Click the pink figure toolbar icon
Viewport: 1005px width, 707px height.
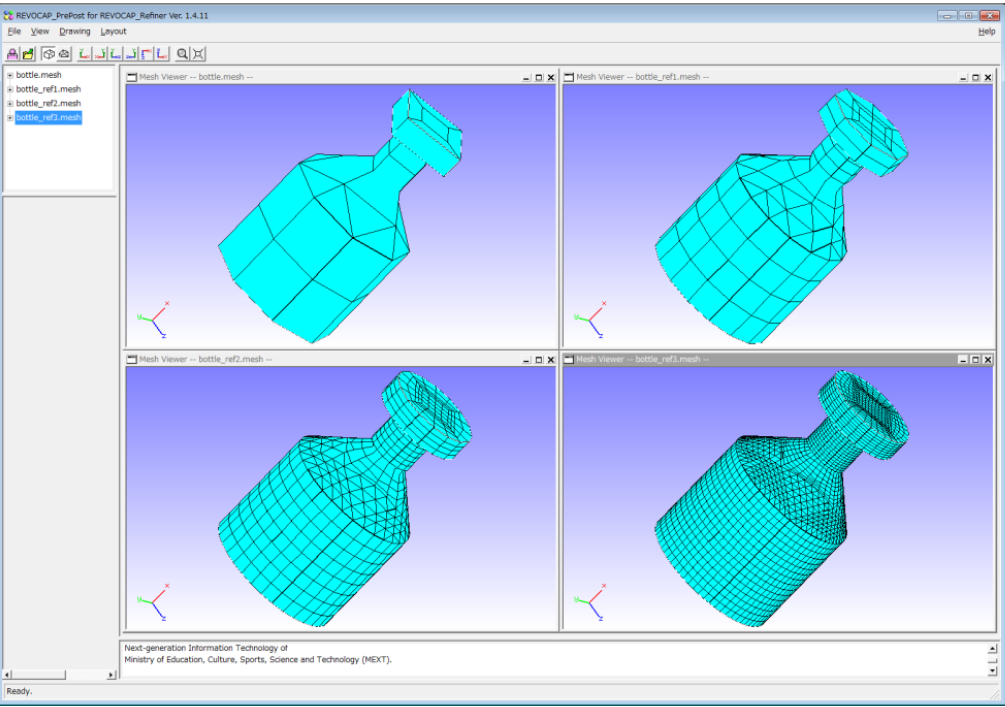point(12,53)
